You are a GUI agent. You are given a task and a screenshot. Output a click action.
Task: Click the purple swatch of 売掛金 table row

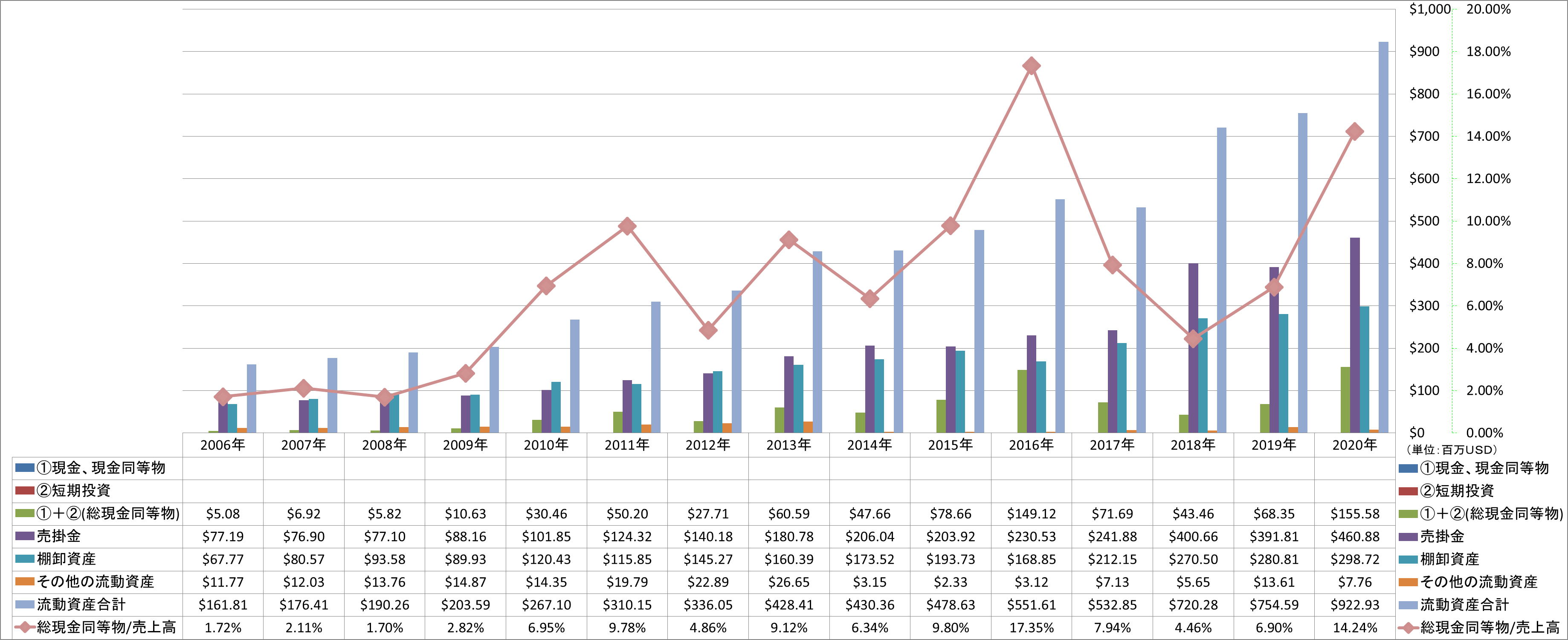[x=24, y=536]
